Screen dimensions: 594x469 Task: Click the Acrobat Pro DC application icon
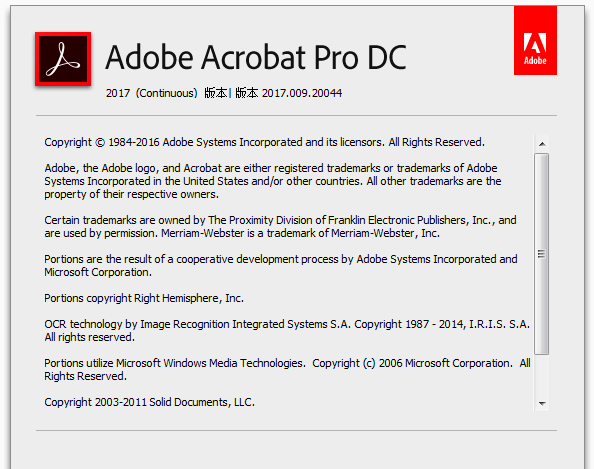click(63, 59)
